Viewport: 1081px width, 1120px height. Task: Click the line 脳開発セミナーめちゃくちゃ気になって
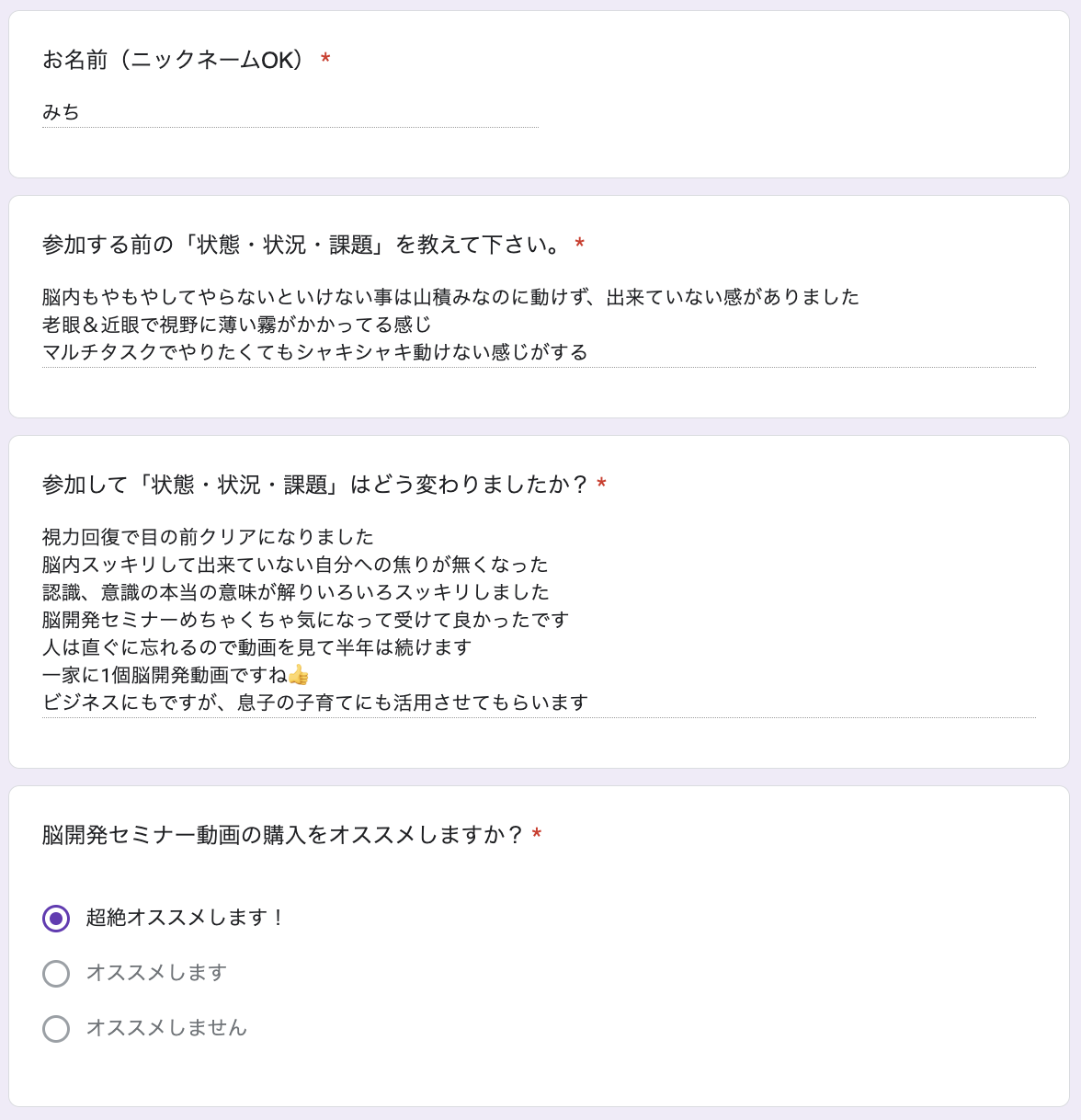point(306,620)
